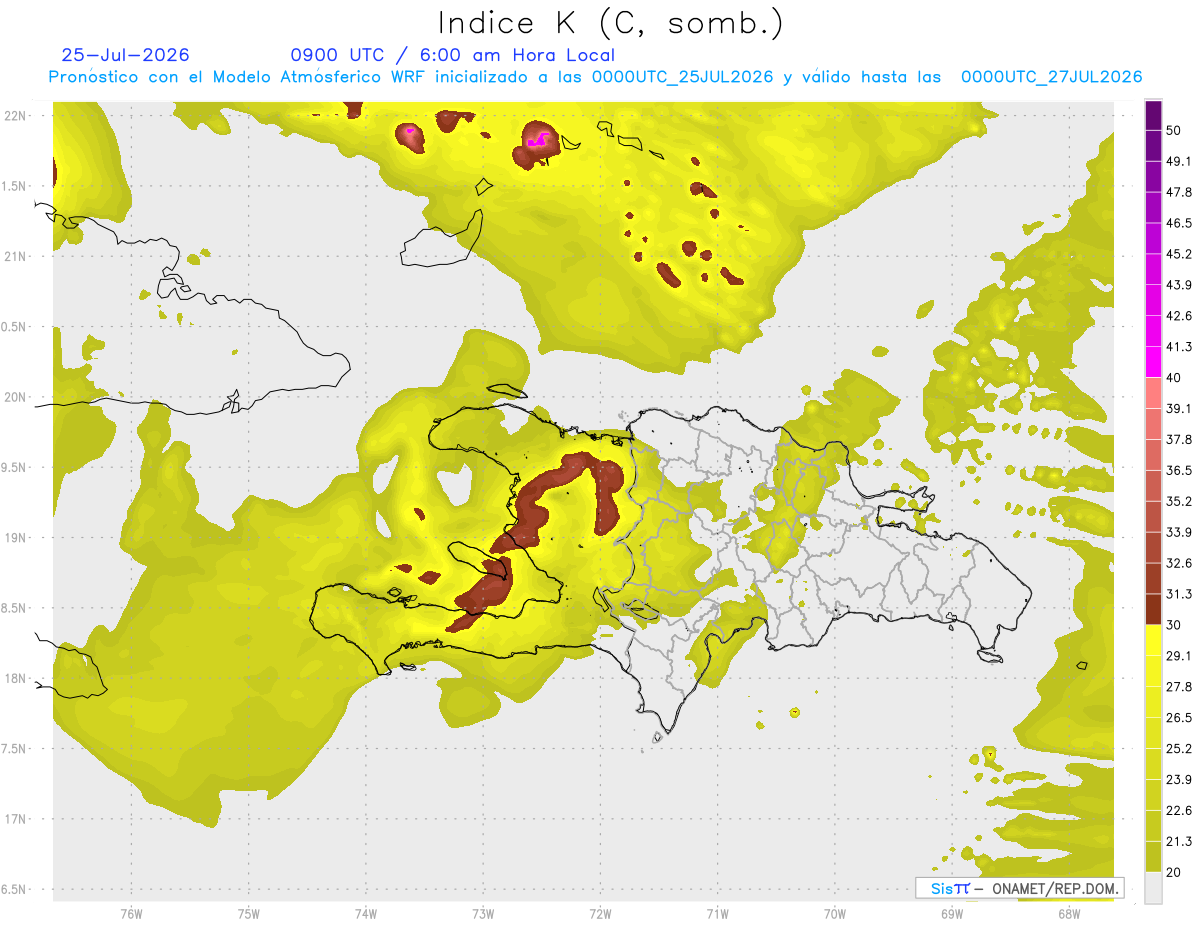Viewport: 1200px width, 927px height.
Task: Click the '71W' longitude label
Action: [x=717, y=913]
